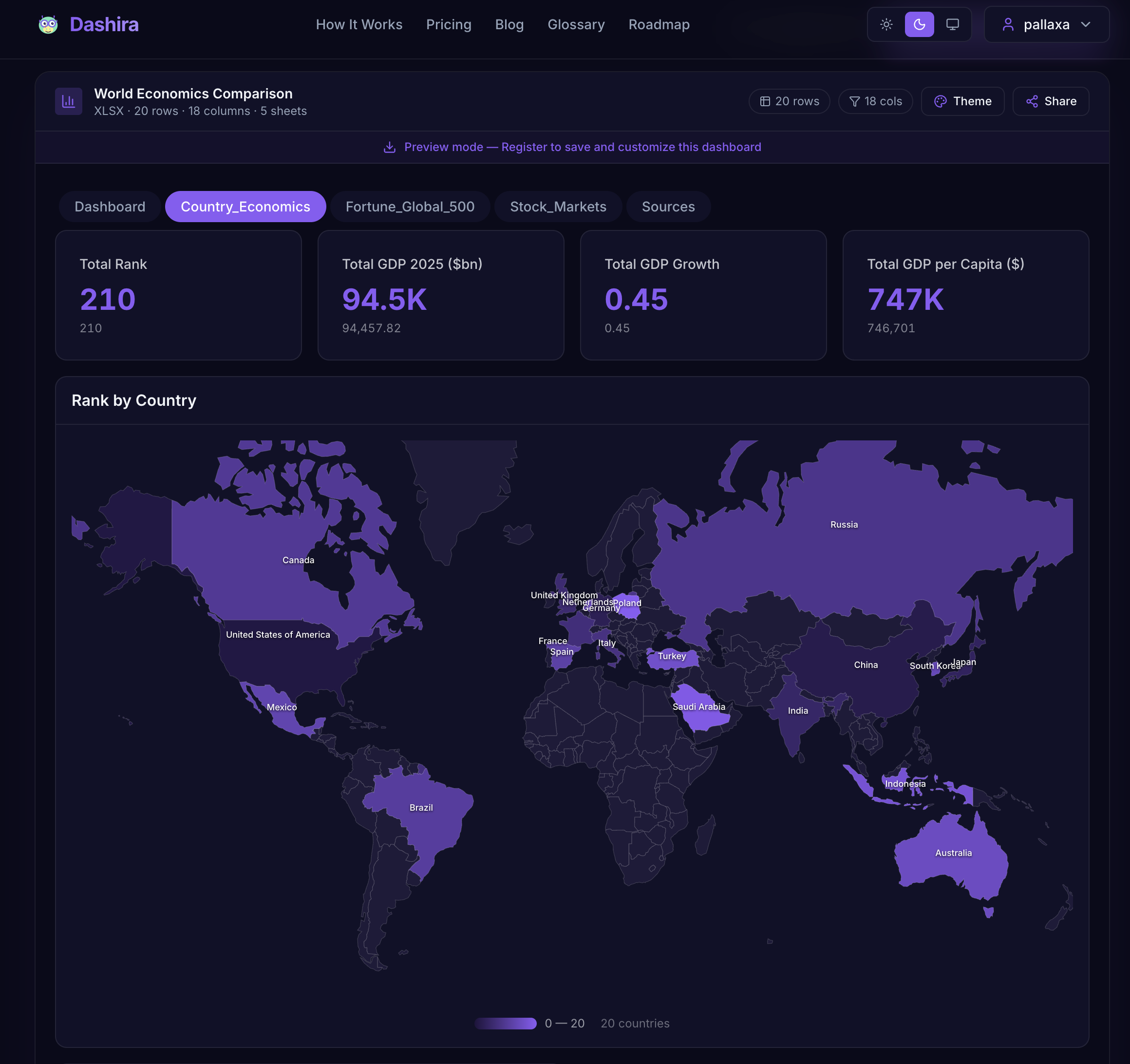Choose system theme monitor icon

click(x=952, y=24)
